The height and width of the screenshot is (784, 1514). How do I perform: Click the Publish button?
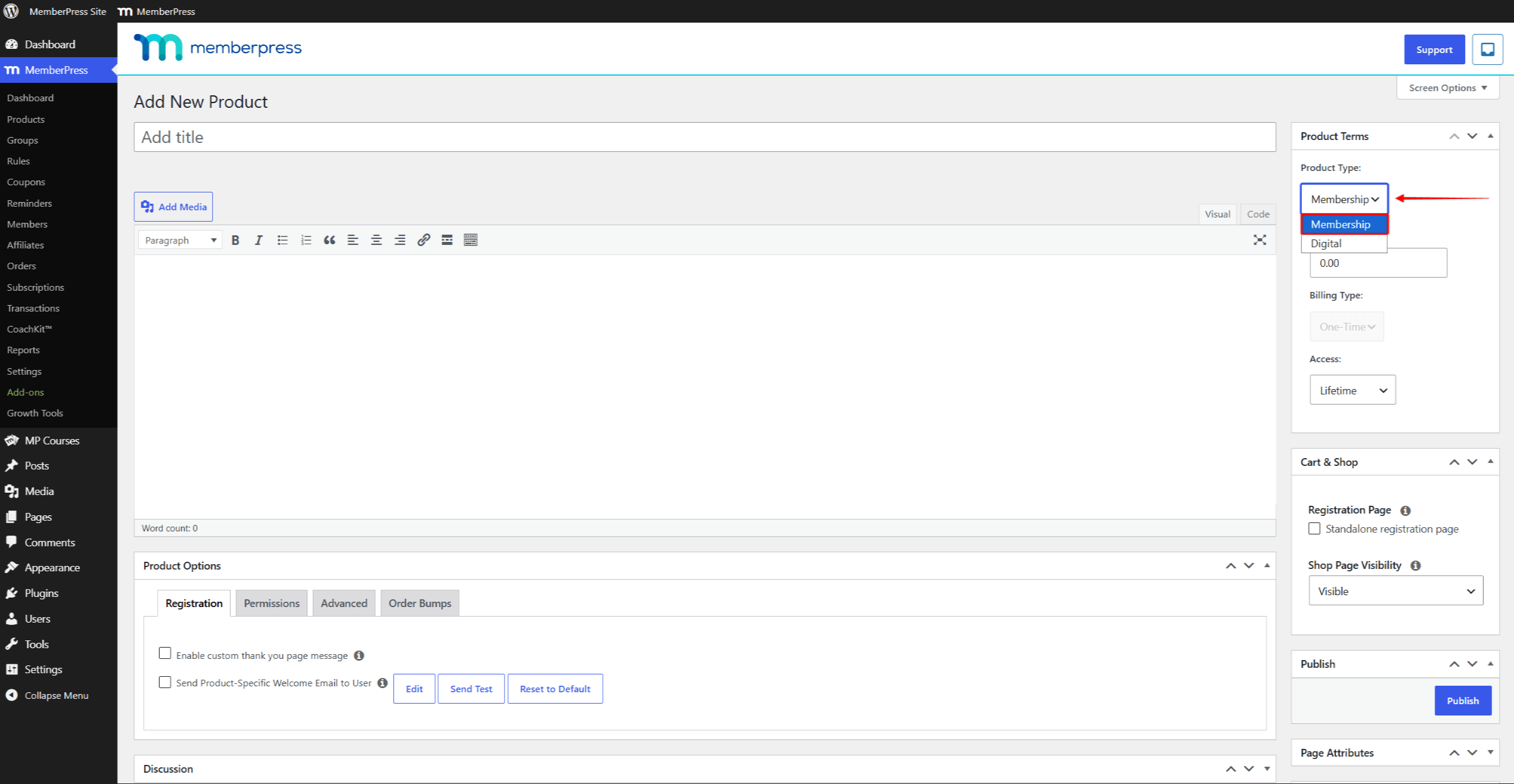[1463, 701]
